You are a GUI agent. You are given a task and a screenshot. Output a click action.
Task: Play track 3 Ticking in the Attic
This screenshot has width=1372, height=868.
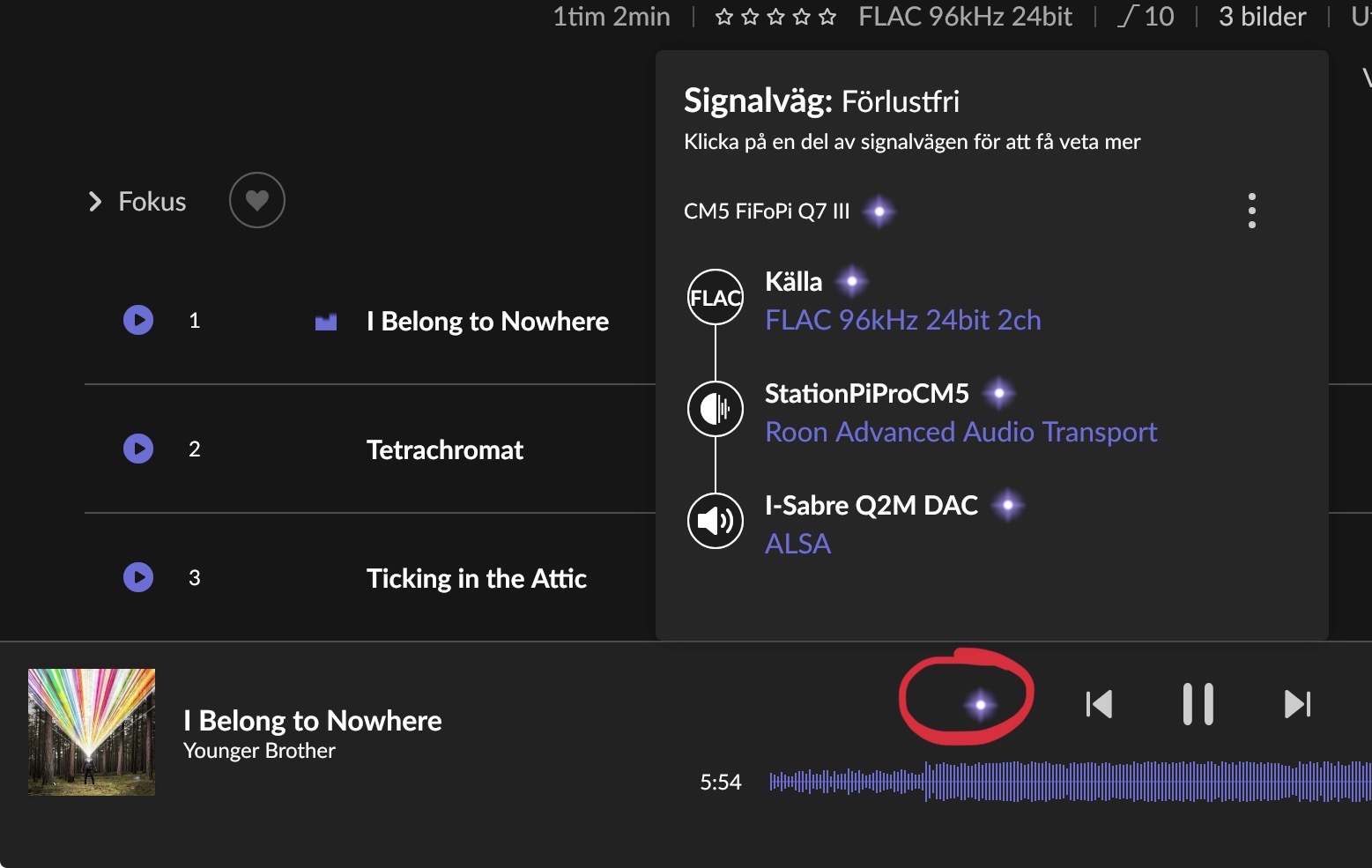(x=138, y=577)
